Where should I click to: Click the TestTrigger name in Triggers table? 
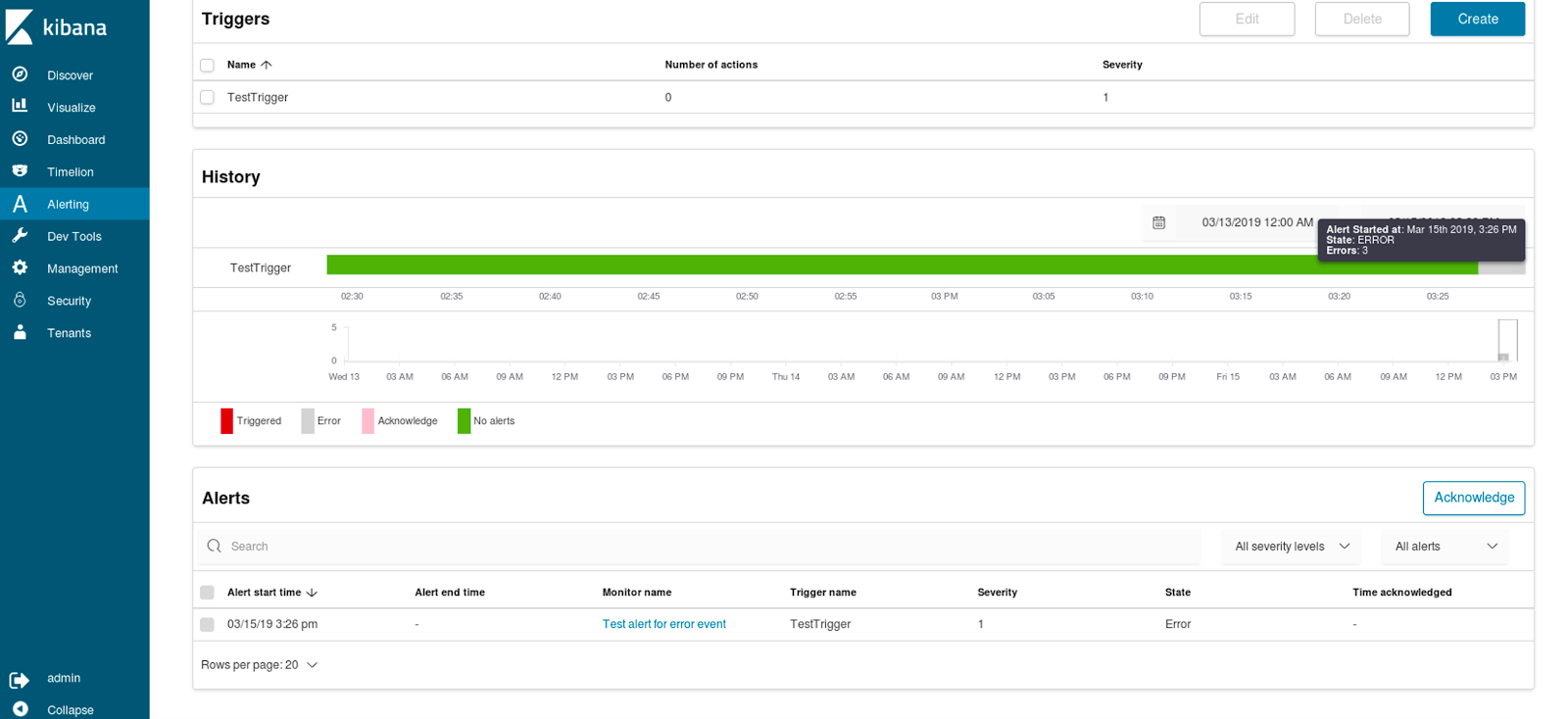tap(258, 97)
